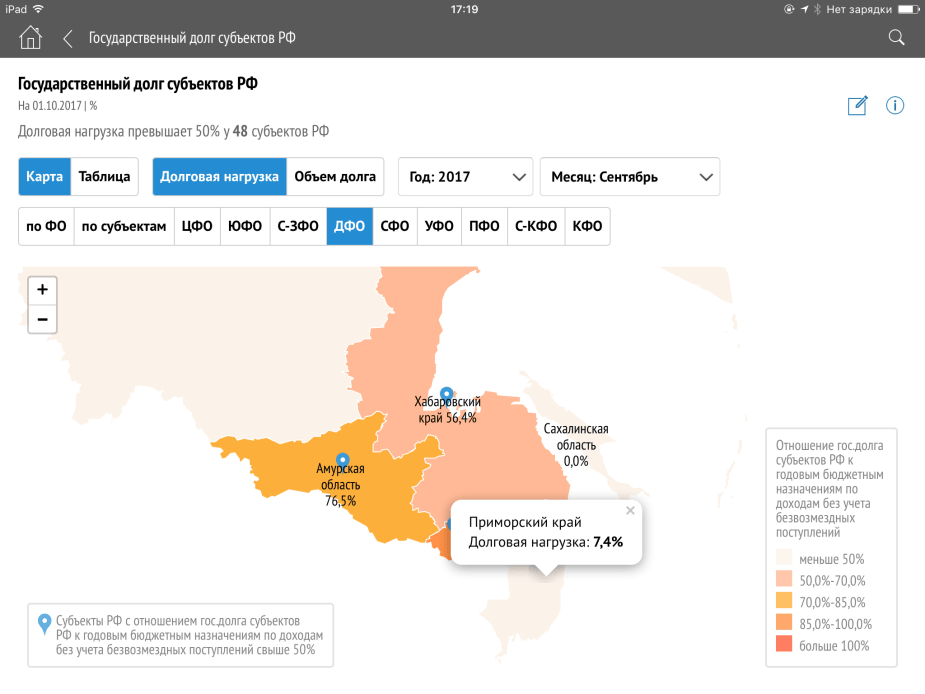The height and width of the screenshot is (694, 925).
Task: Switch indicator to Объем долга
Action: coord(335,177)
